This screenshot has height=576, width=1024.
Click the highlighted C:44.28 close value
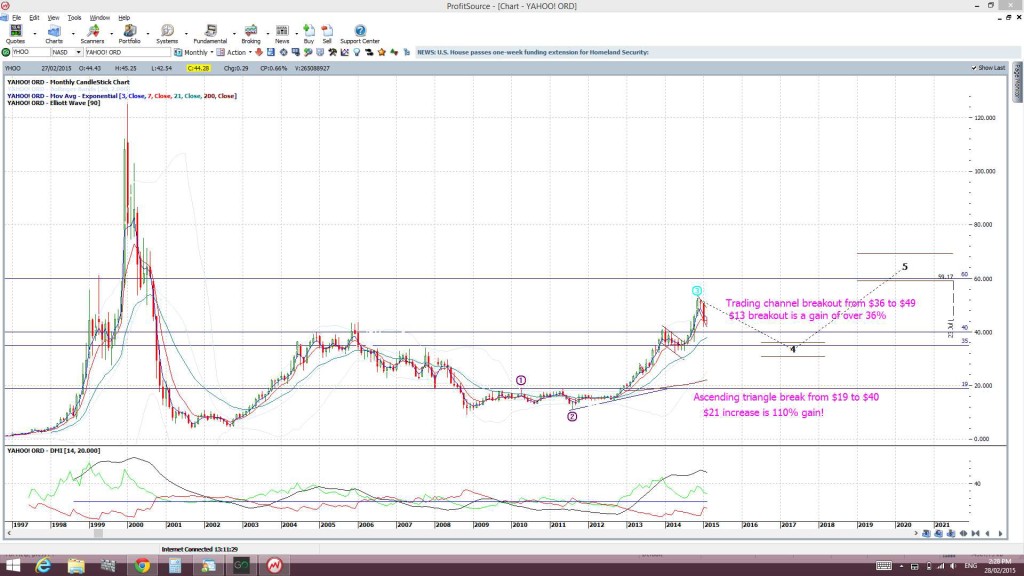coord(198,68)
